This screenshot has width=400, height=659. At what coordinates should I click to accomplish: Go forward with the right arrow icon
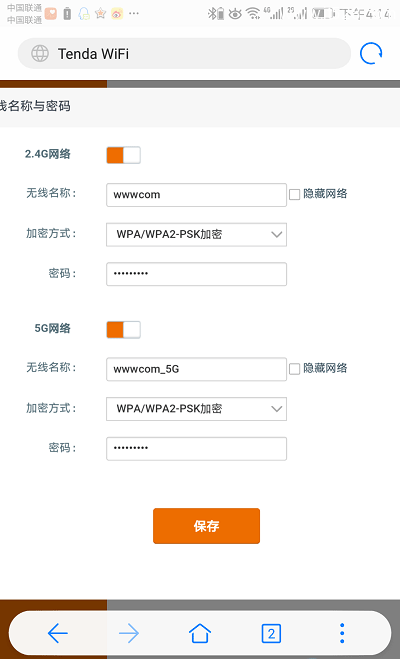tap(129, 633)
